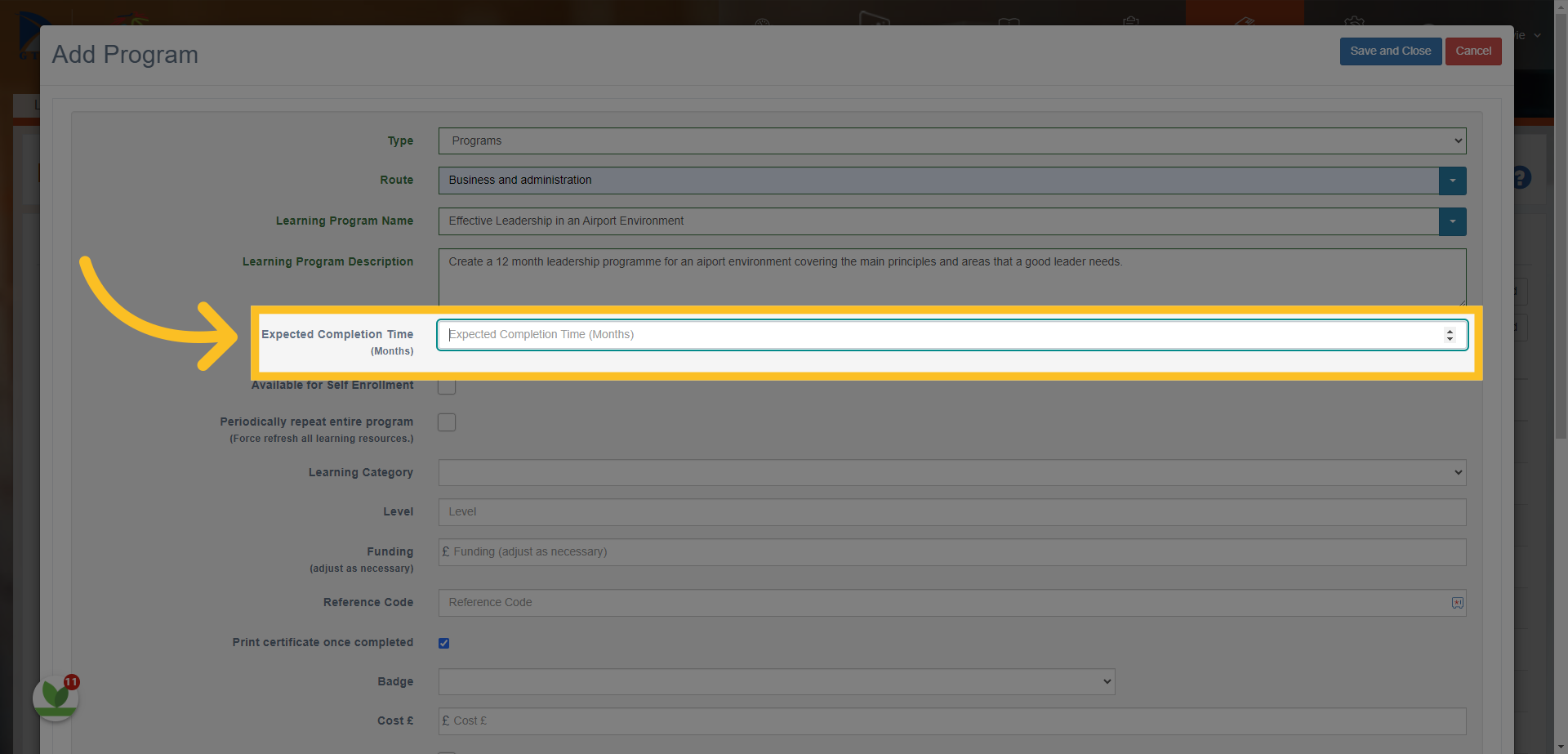Tick Available for Self Enrollment checkbox
Image resolution: width=1568 pixels, height=754 pixels.
(x=447, y=386)
